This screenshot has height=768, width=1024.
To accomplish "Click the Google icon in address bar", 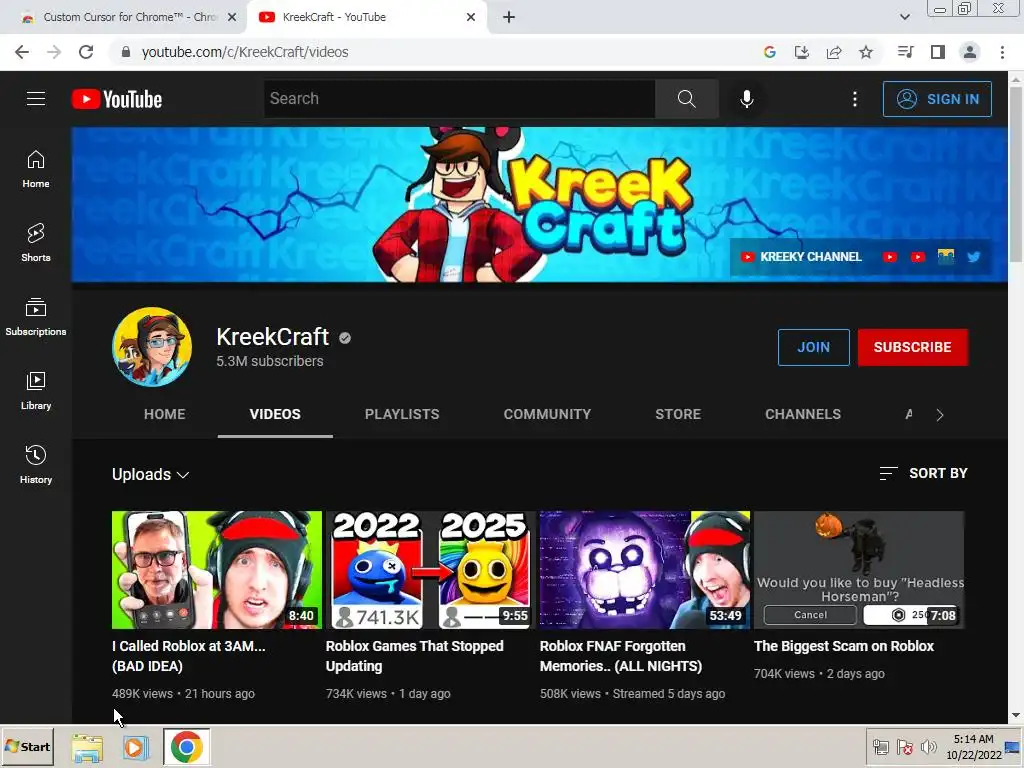I will click(x=769, y=52).
